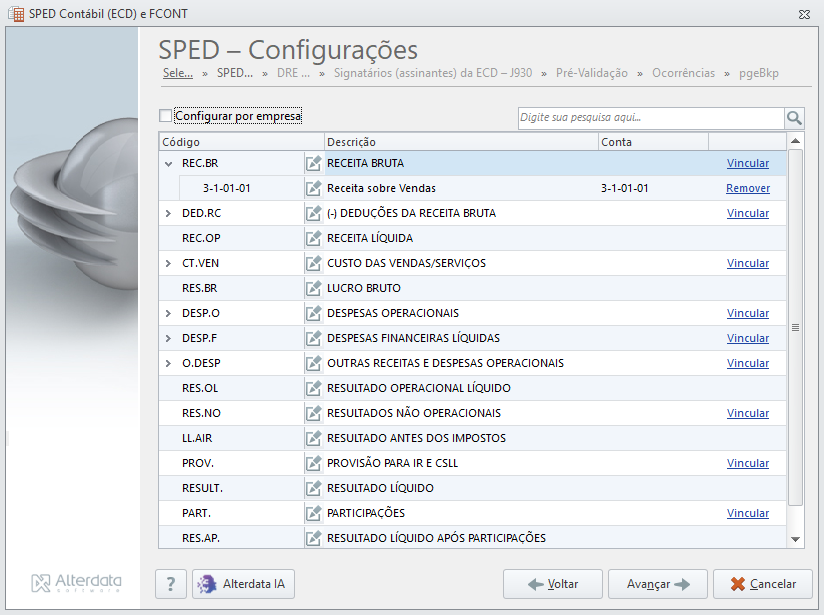824x616 pixels.
Task: Click the Conta column header
Action: 653,142
